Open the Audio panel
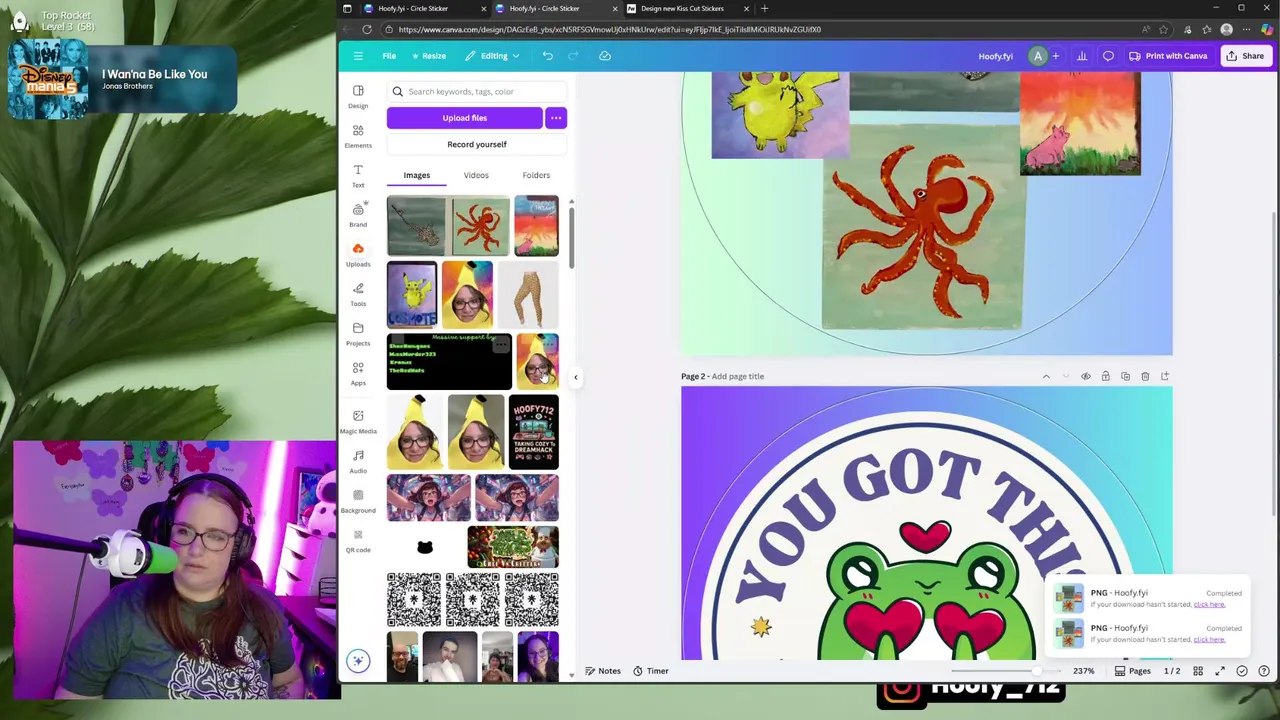This screenshot has width=1280, height=720. click(358, 461)
